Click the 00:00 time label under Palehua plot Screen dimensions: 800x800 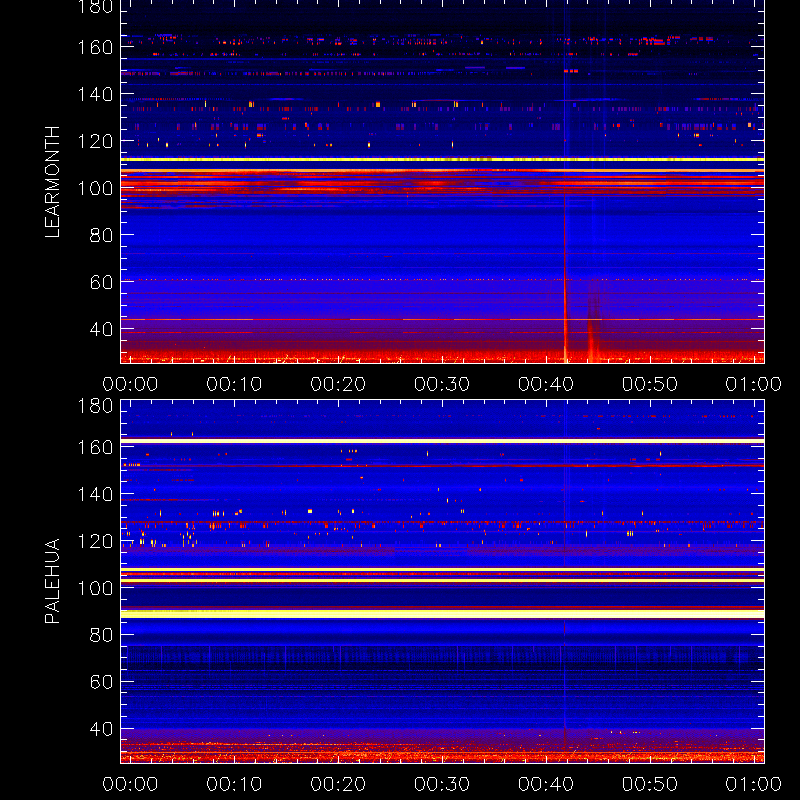tap(130, 784)
